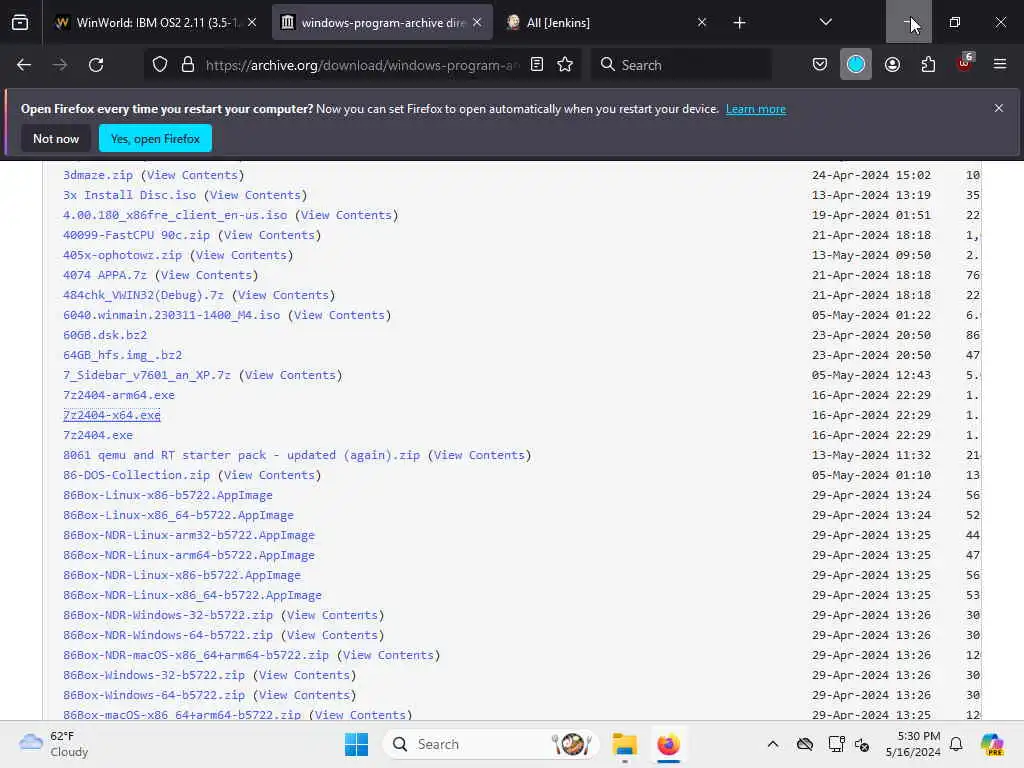View Contents of 86Box-Windows-64-b5722.zip
The image size is (1024, 768).
pyautogui.click(x=304, y=695)
